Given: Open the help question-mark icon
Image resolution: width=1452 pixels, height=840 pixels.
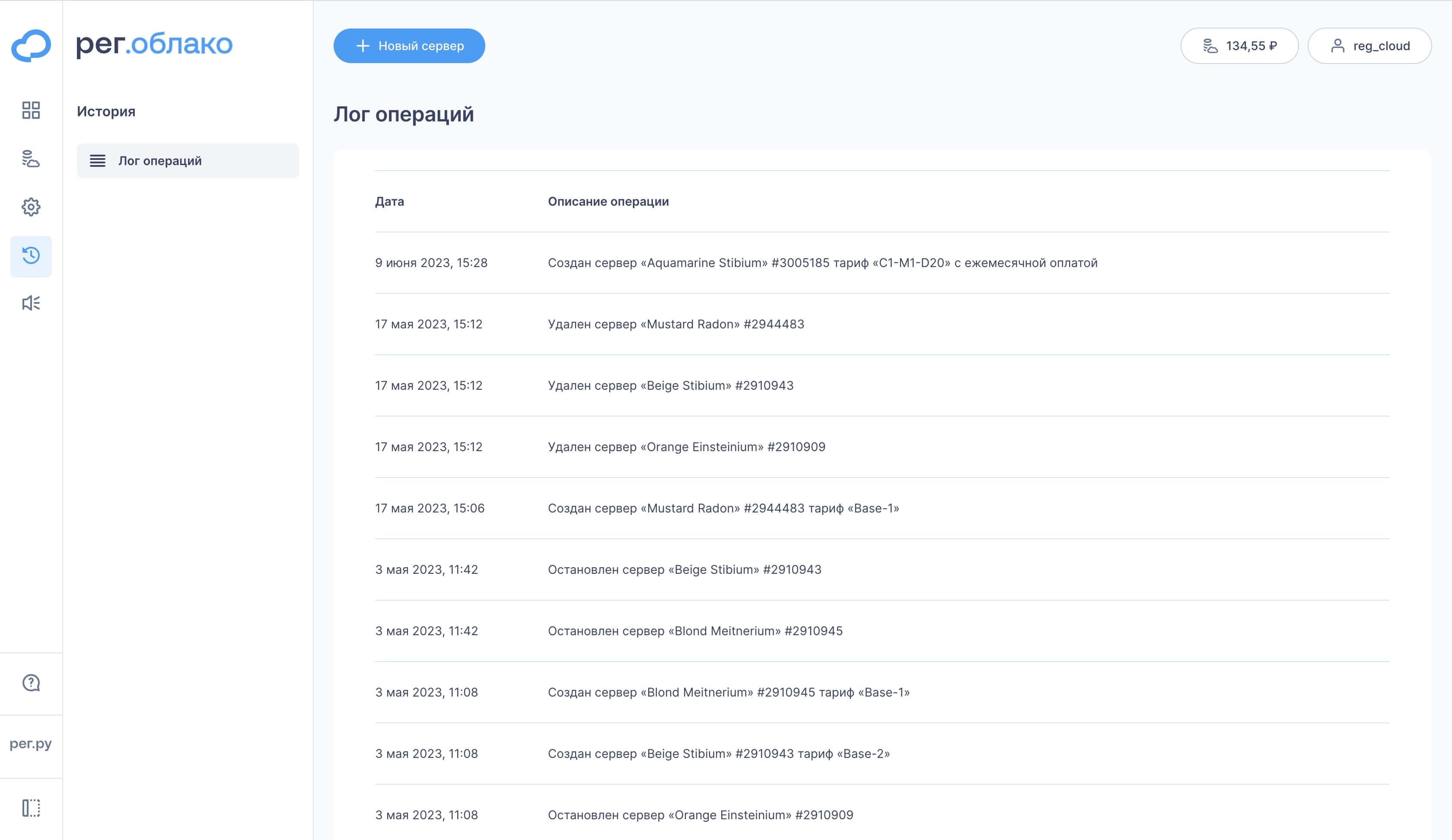Looking at the screenshot, I should 31,683.
